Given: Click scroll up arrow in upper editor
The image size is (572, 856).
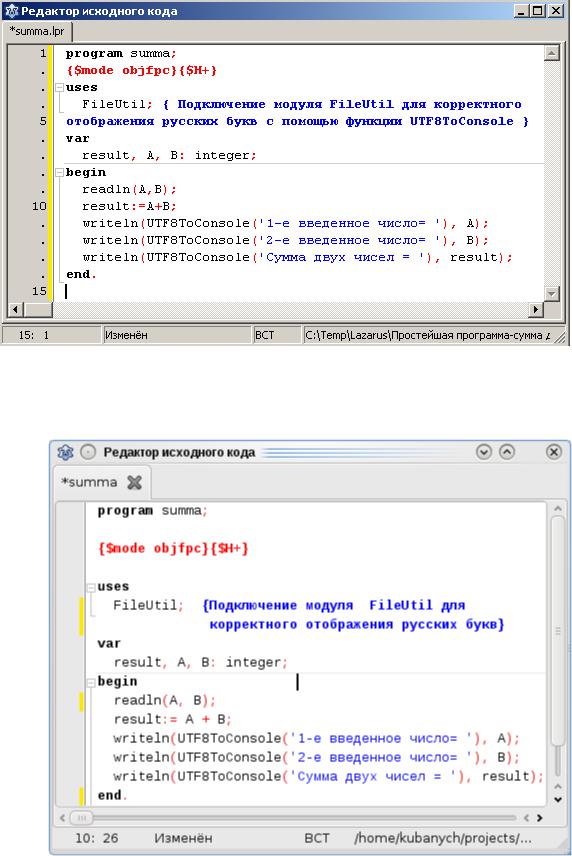Looking at the screenshot, I should click(552, 53).
